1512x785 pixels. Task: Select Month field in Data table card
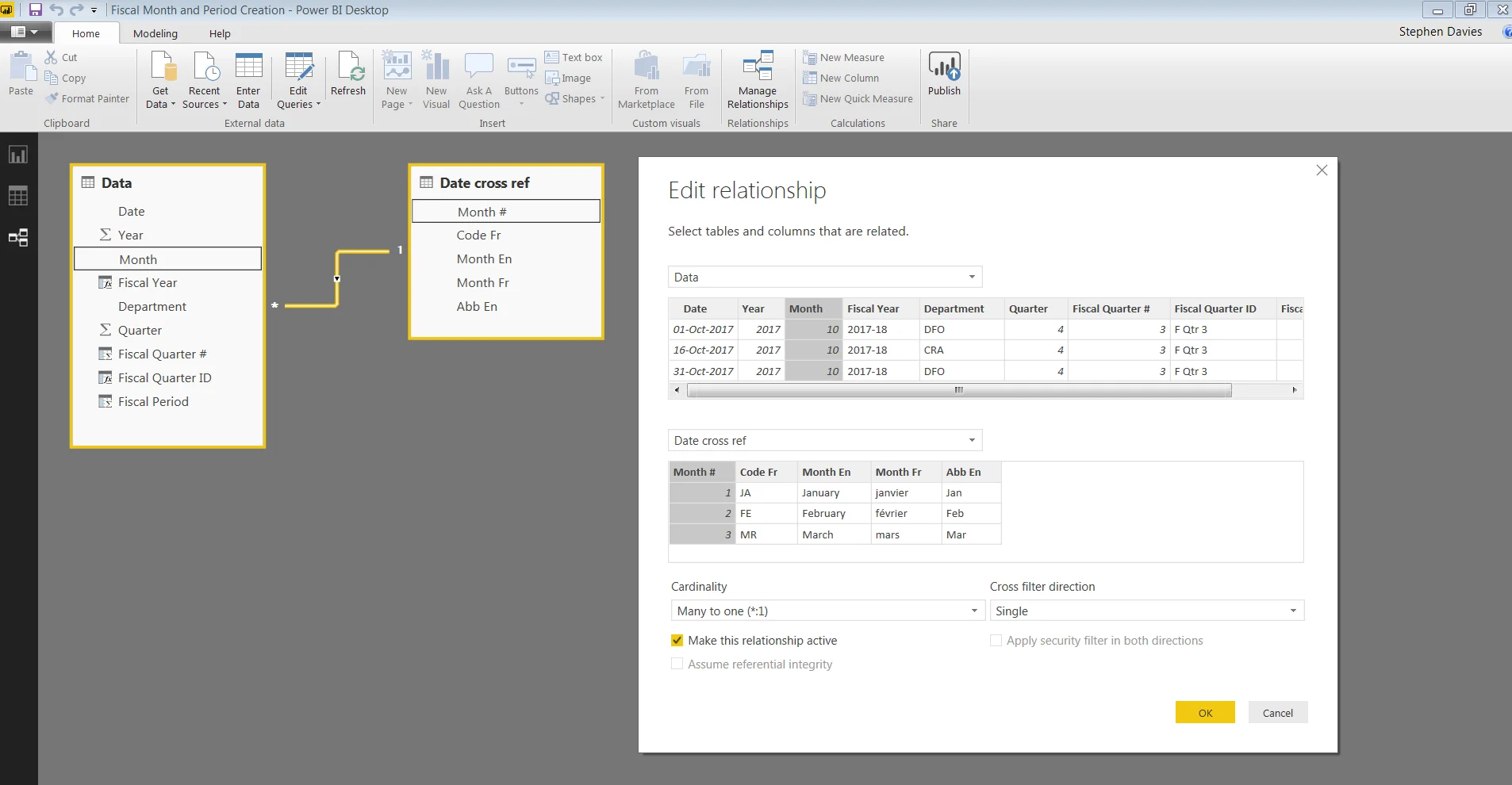point(167,259)
